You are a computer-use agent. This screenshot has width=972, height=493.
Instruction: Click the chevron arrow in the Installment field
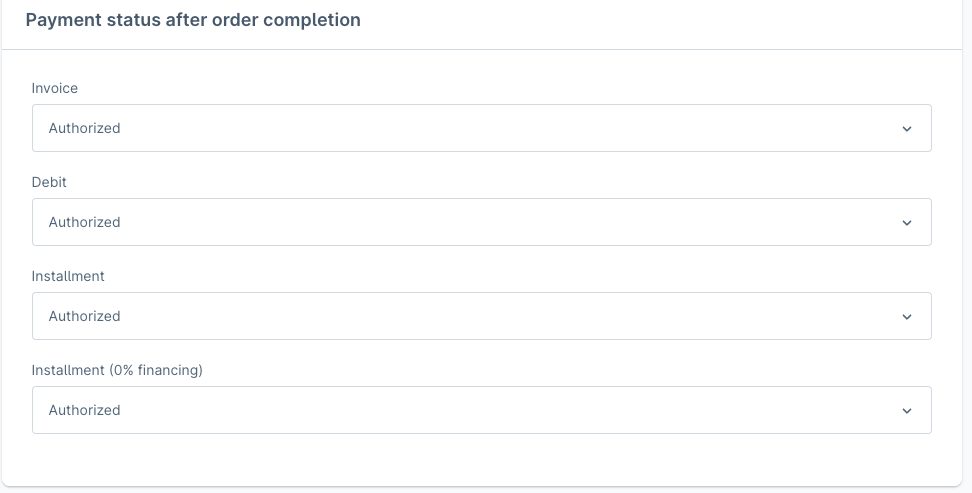tap(906, 317)
